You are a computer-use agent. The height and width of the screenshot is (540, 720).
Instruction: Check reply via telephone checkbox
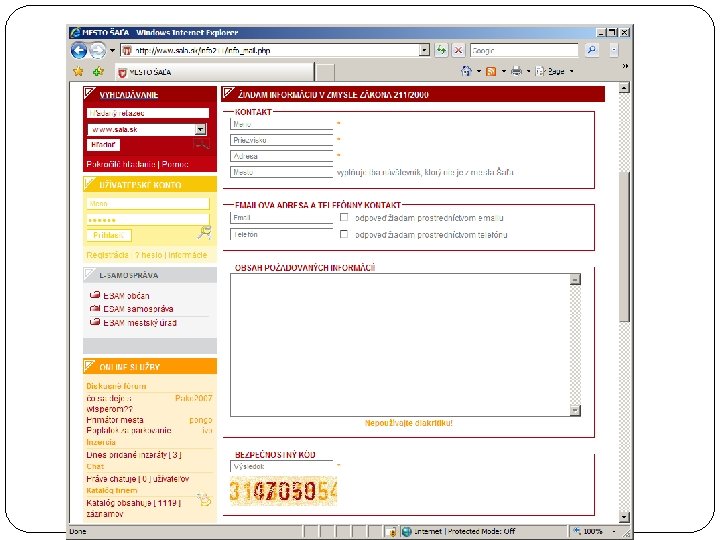[x=344, y=234]
